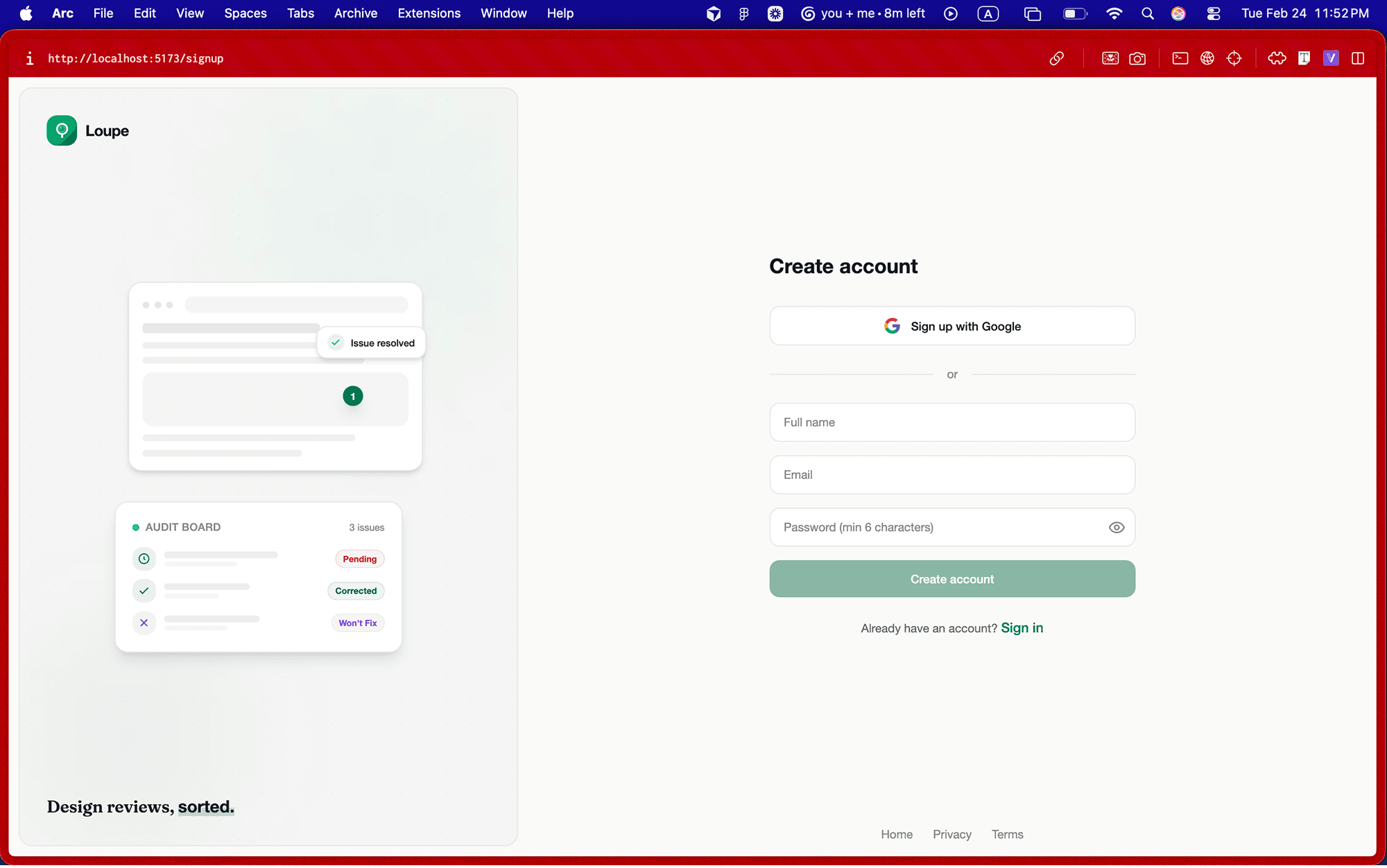This screenshot has height=868, width=1387.
Task: Follow the Sign in link
Action: [1022, 628]
